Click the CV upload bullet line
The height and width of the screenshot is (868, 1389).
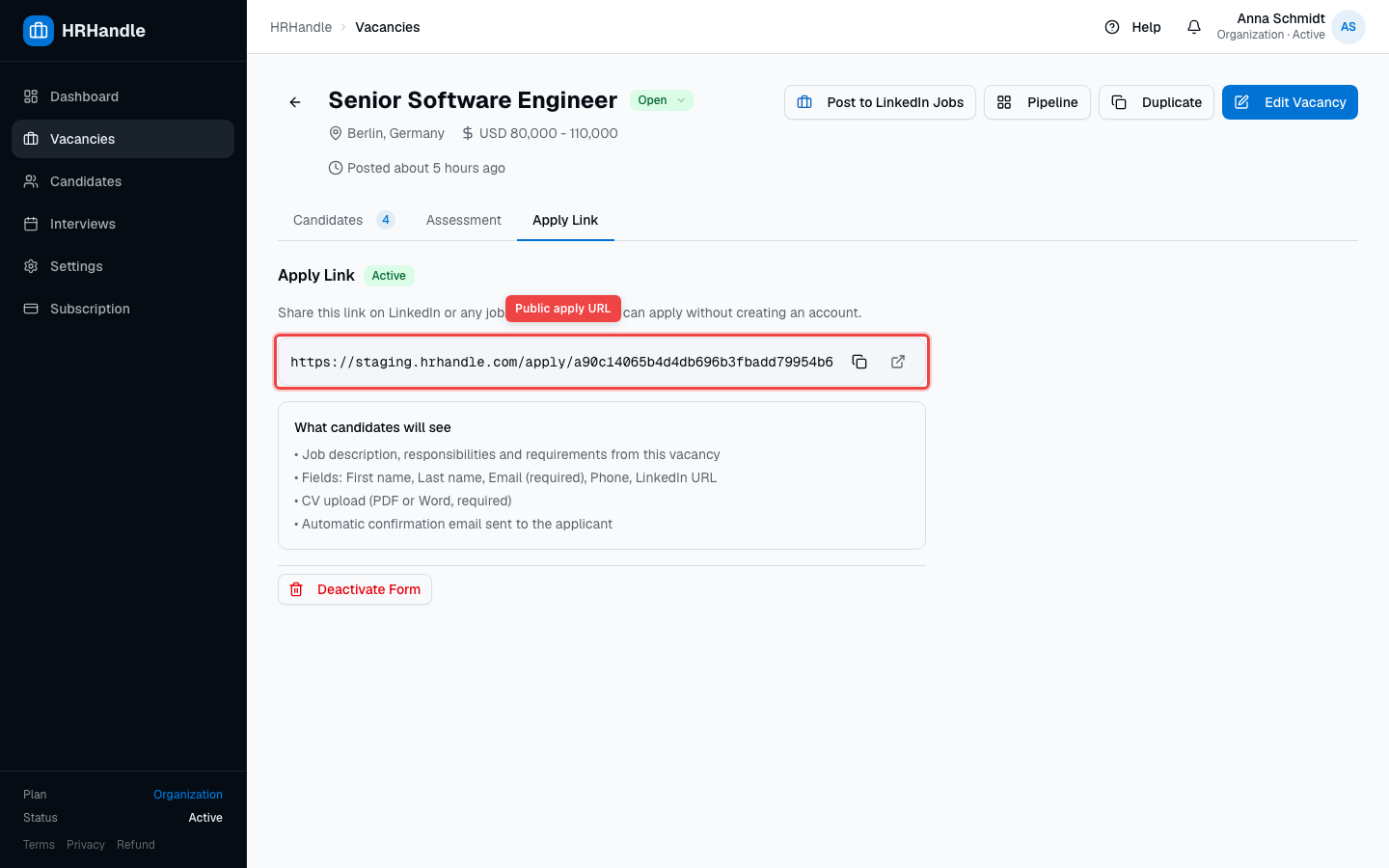click(403, 501)
